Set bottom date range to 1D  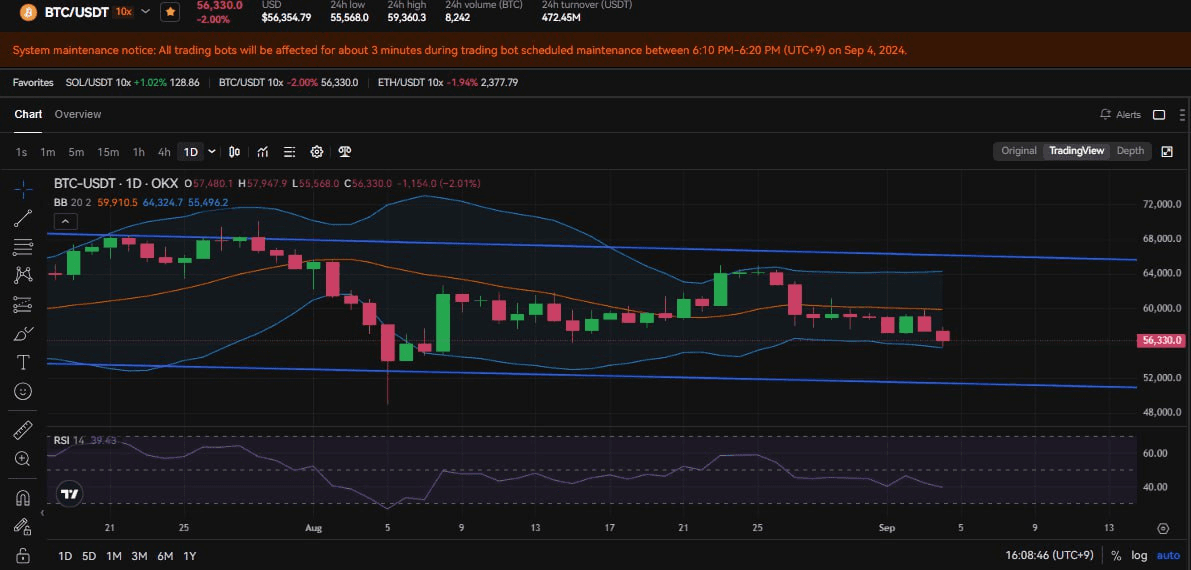[65, 556]
